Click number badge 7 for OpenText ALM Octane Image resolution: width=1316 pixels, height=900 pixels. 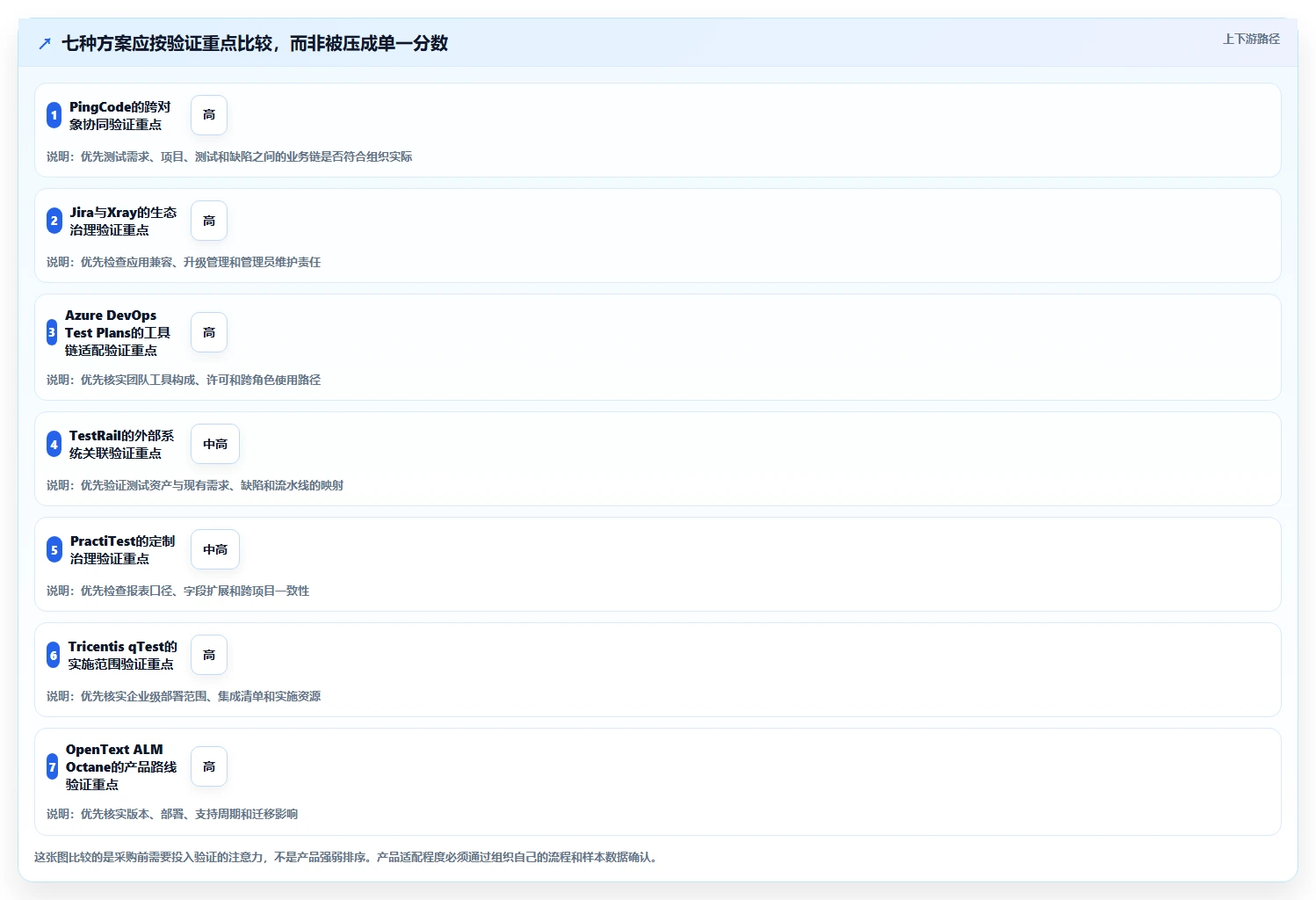(x=52, y=766)
